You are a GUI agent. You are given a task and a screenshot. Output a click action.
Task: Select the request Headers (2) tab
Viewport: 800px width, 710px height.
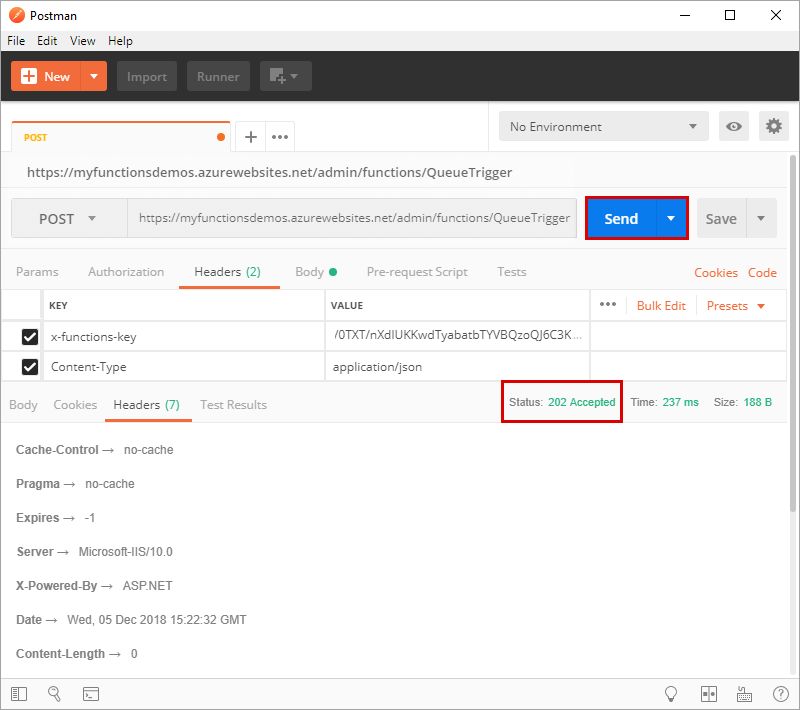click(x=228, y=272)
